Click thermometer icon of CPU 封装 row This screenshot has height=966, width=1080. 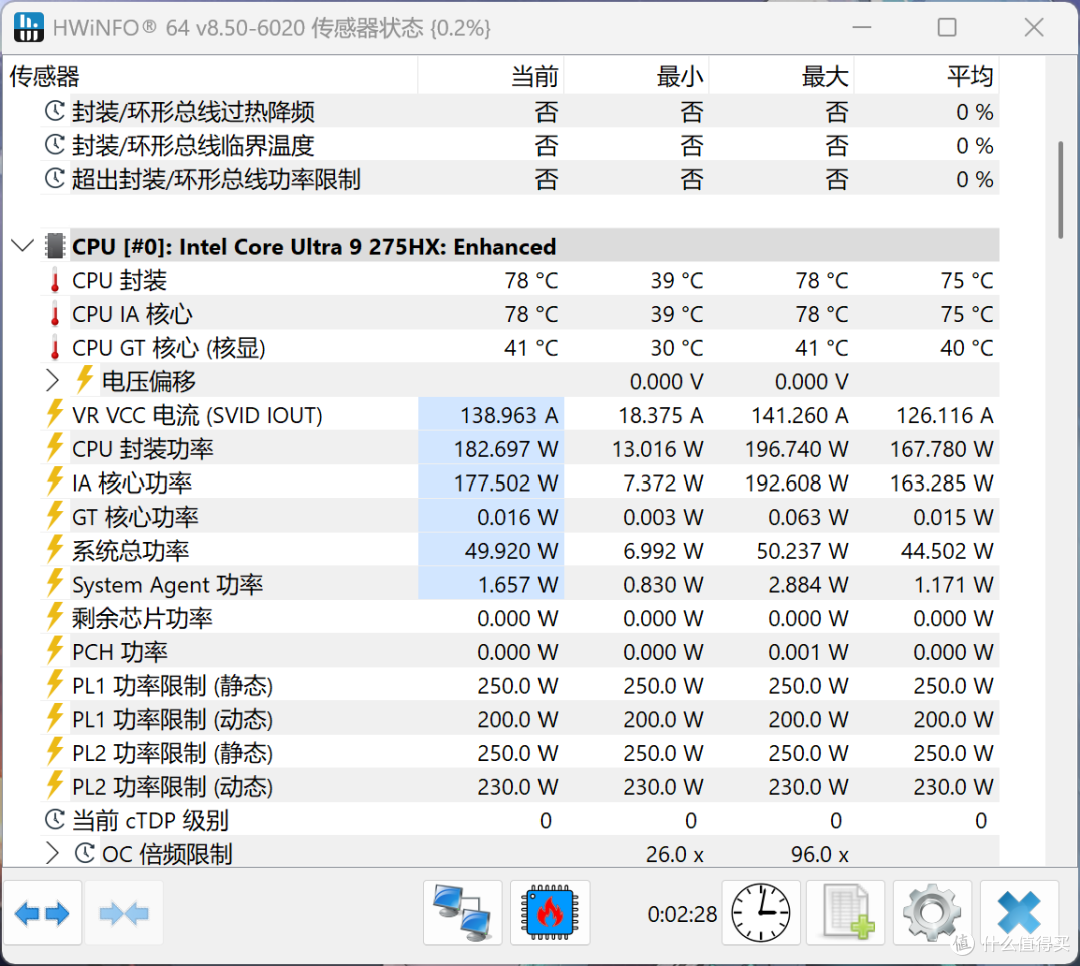pyautogui.click(x=55, y=281)
